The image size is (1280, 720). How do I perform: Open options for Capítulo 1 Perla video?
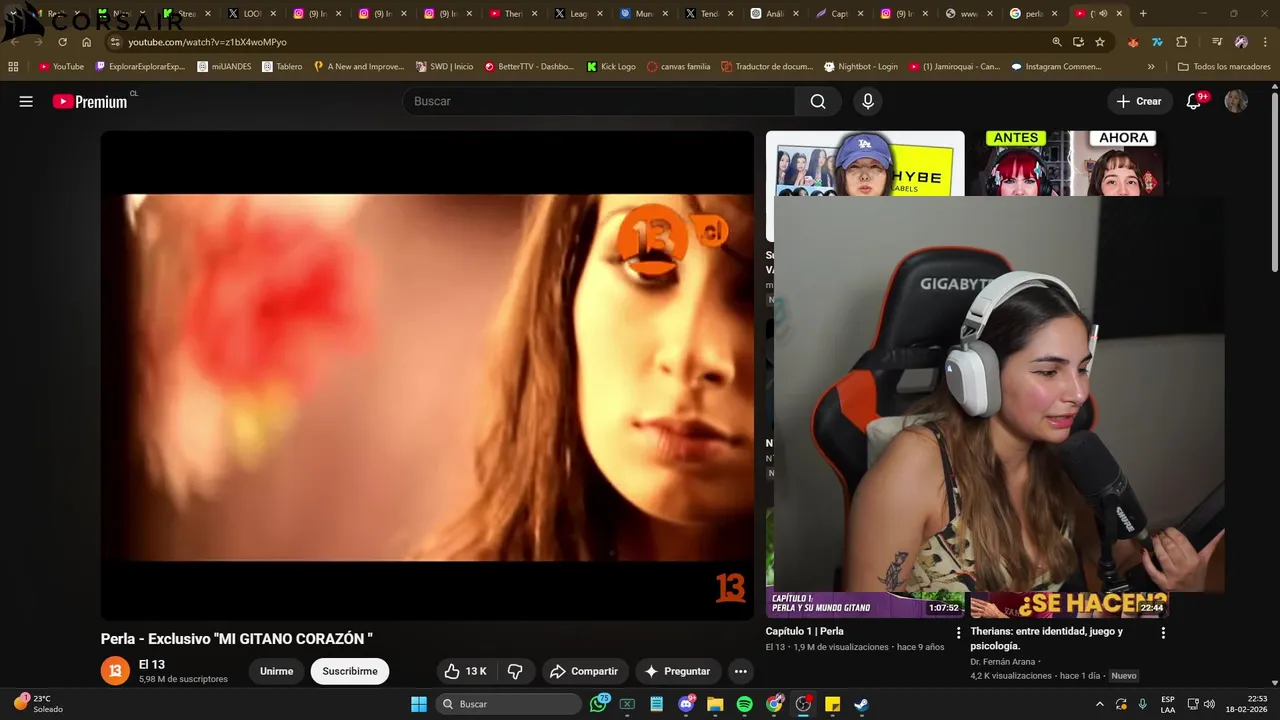click(958, 633)
